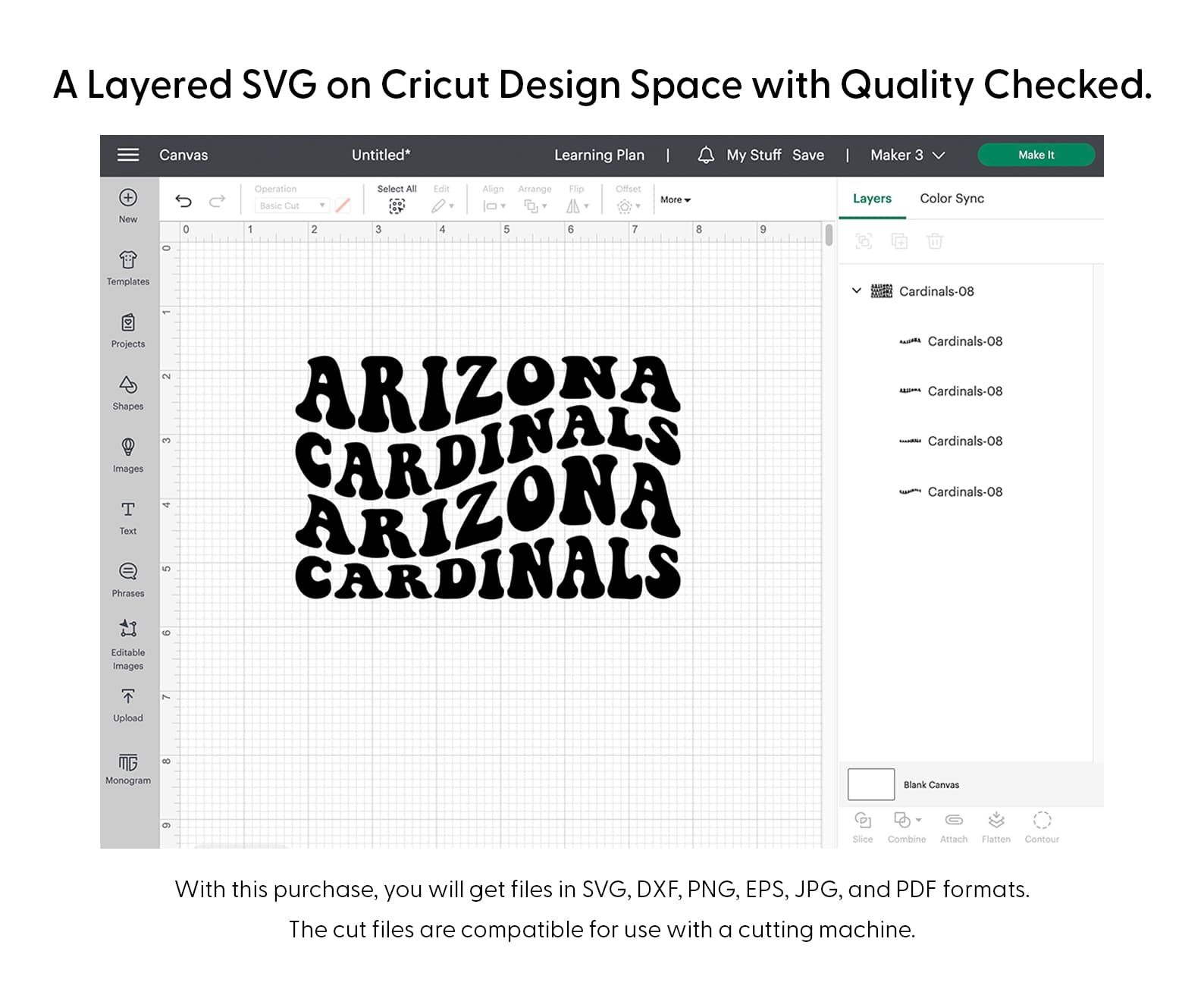
Task: Switch to the Color Sync tab
Action: tap(952, 198)
